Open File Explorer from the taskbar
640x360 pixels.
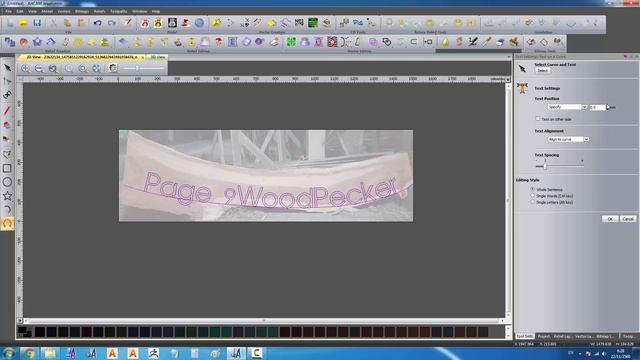pyautogui.click(x=50, y=353)
